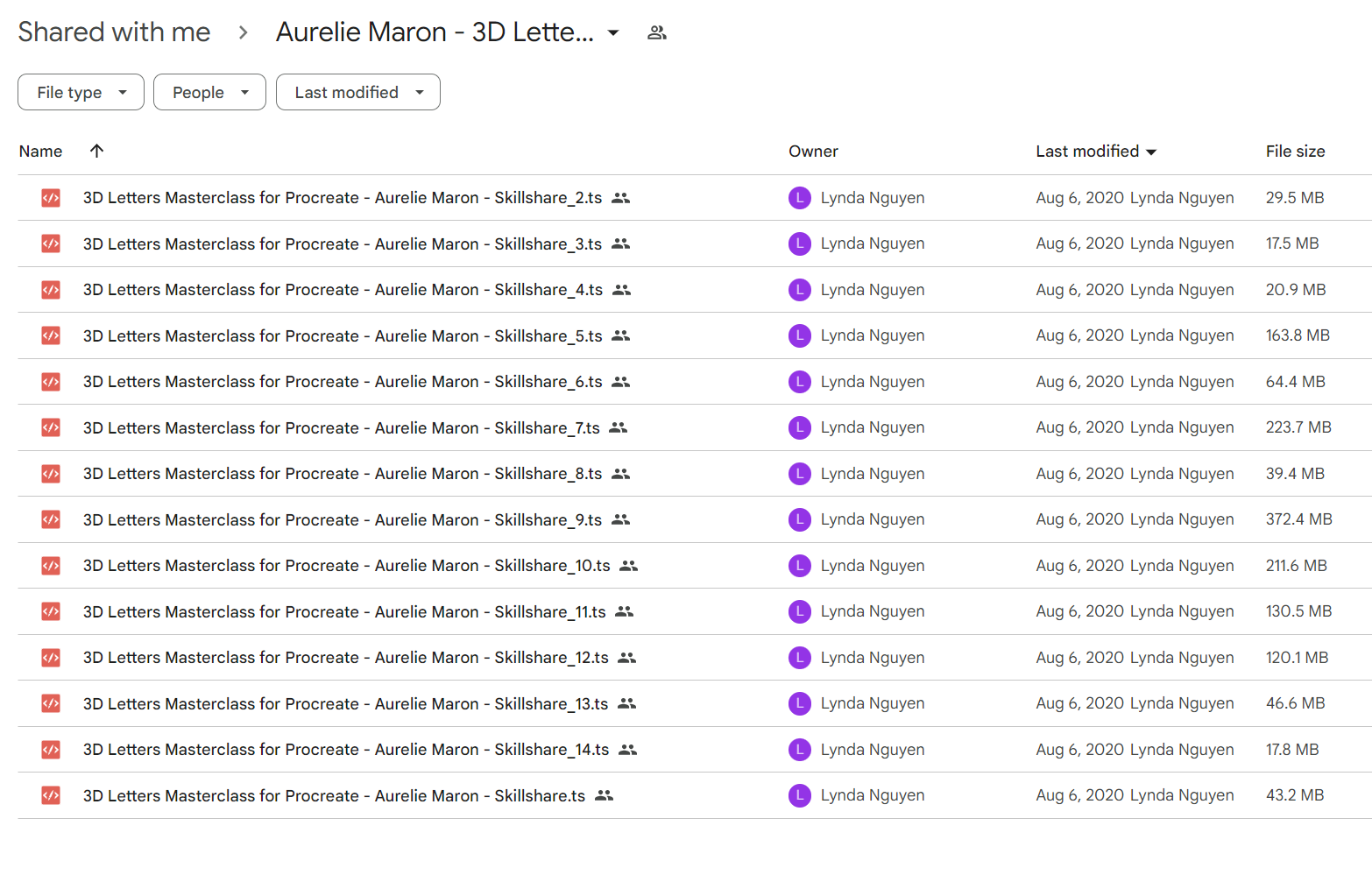Toggle sort direction arrow next to Name

(x=97, y=151)
